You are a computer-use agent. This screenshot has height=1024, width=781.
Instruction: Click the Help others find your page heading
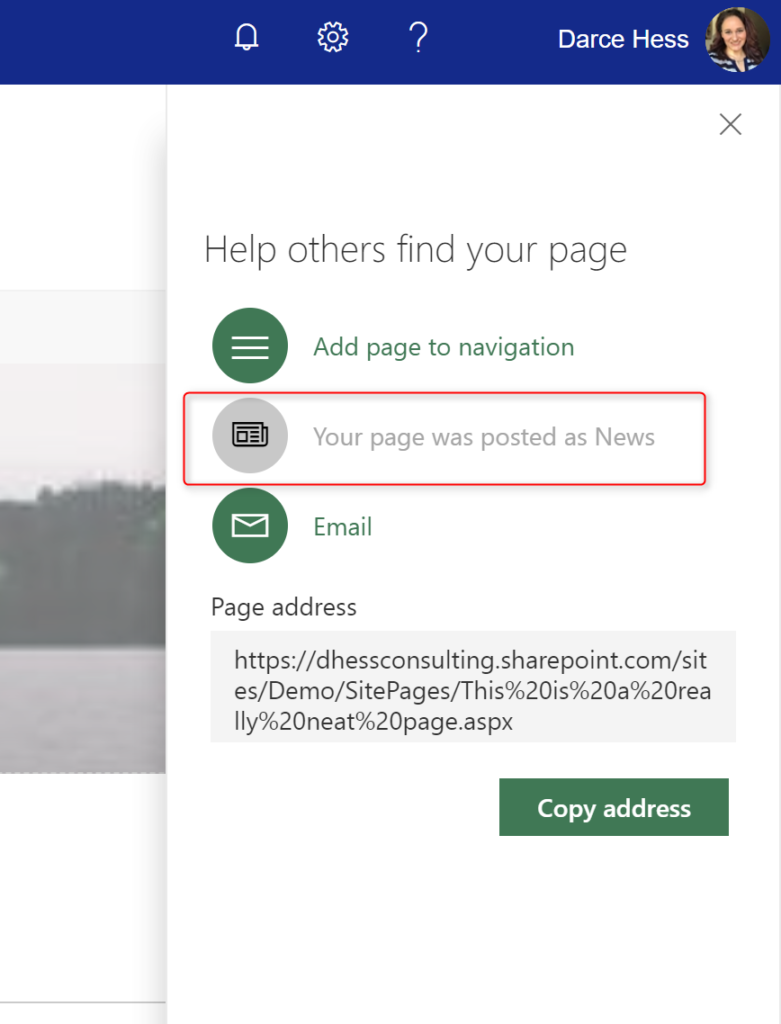point(415,250)
